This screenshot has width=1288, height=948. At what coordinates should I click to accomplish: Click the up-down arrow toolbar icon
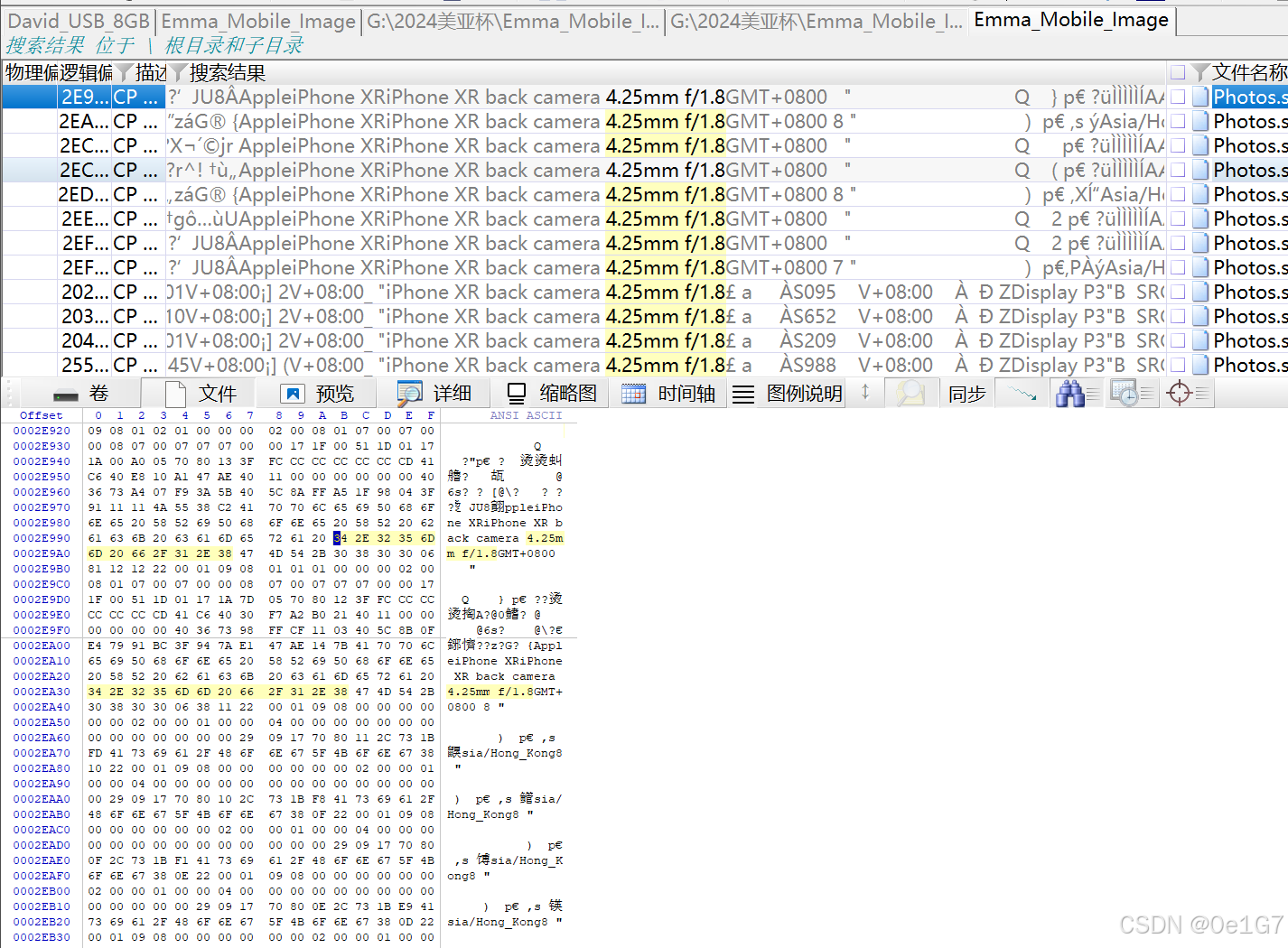pyautogui.click(x=865, y=392)
